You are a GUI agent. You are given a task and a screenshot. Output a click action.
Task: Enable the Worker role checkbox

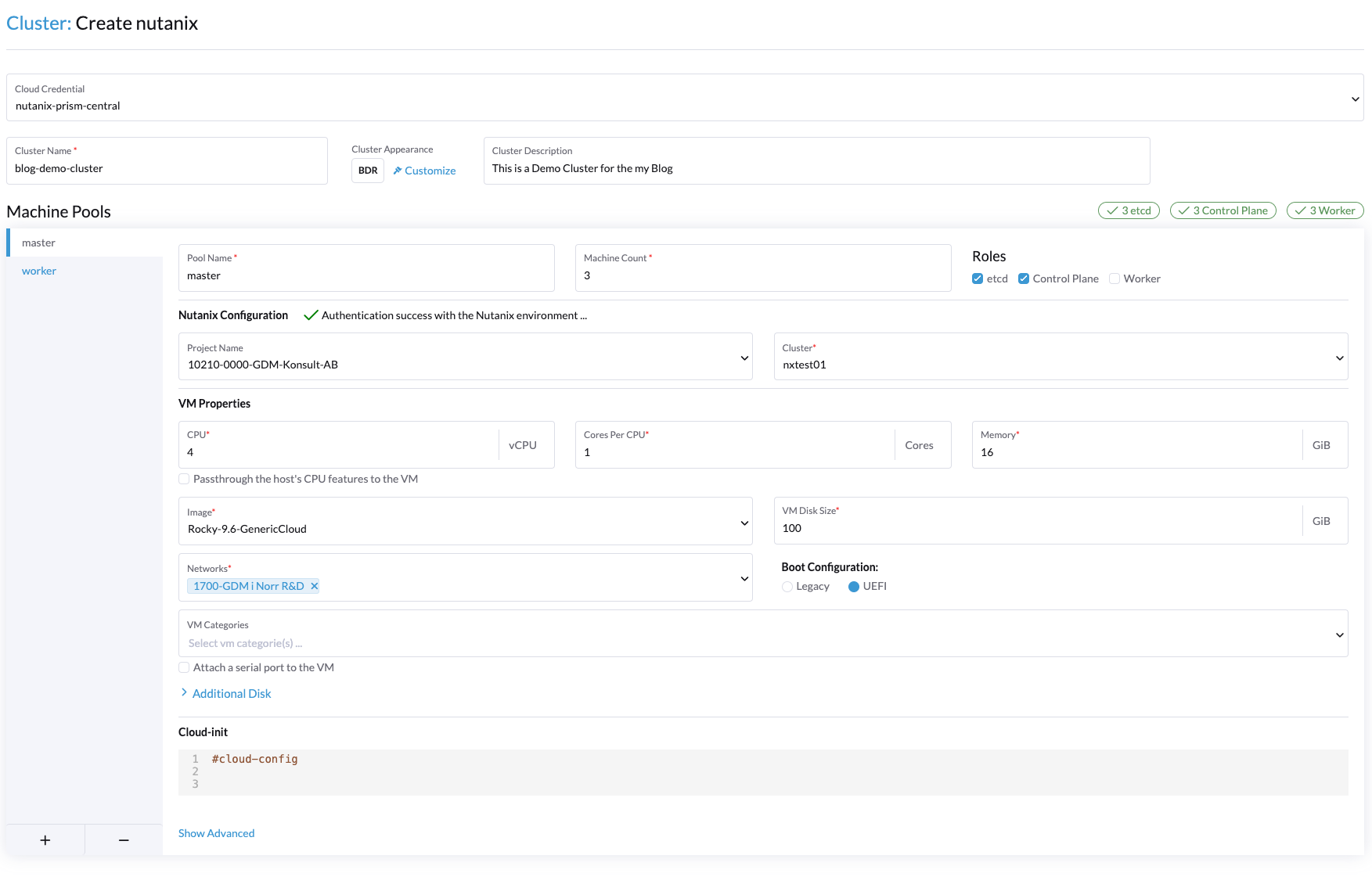[x=1115, y=279]
